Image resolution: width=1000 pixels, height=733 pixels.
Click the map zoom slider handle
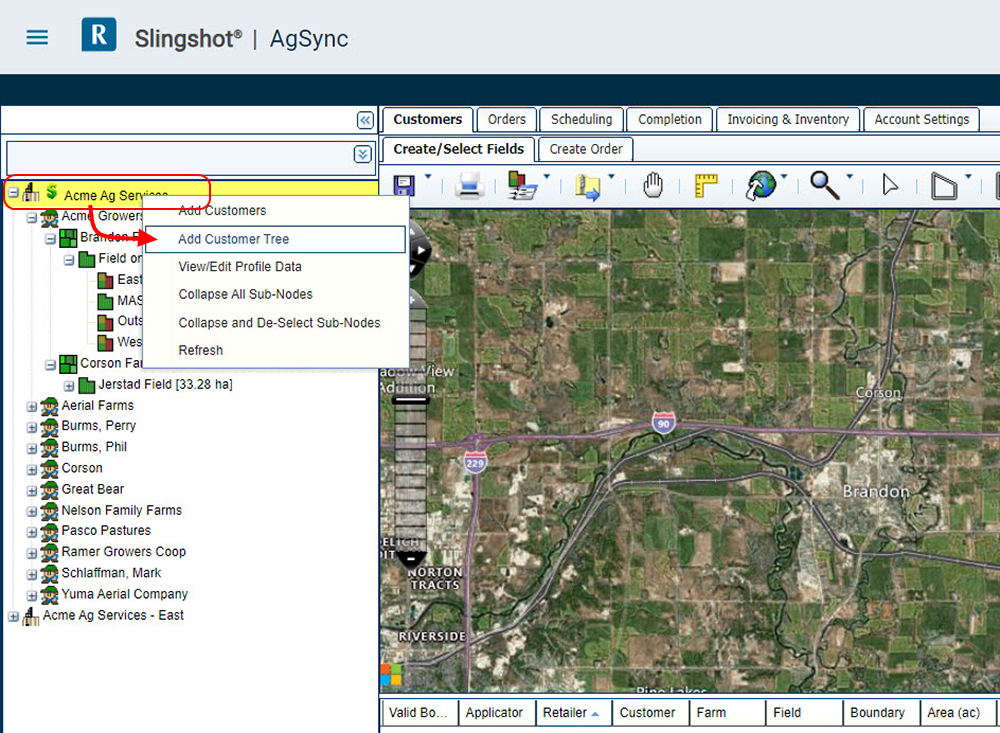click(411, 401)
